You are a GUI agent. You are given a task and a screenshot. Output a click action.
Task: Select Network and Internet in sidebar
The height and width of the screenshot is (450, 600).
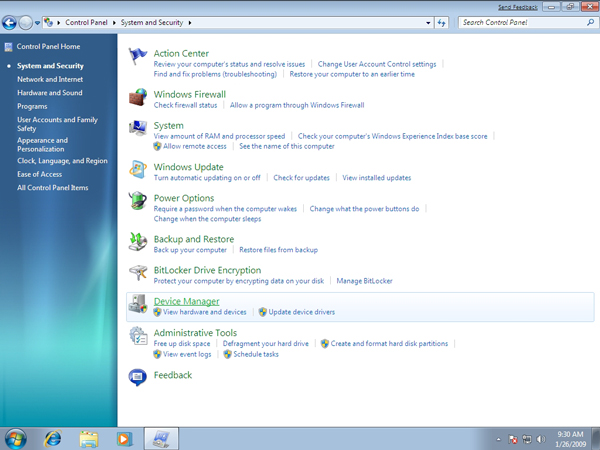pyautogui.click(x=50, y=79)
